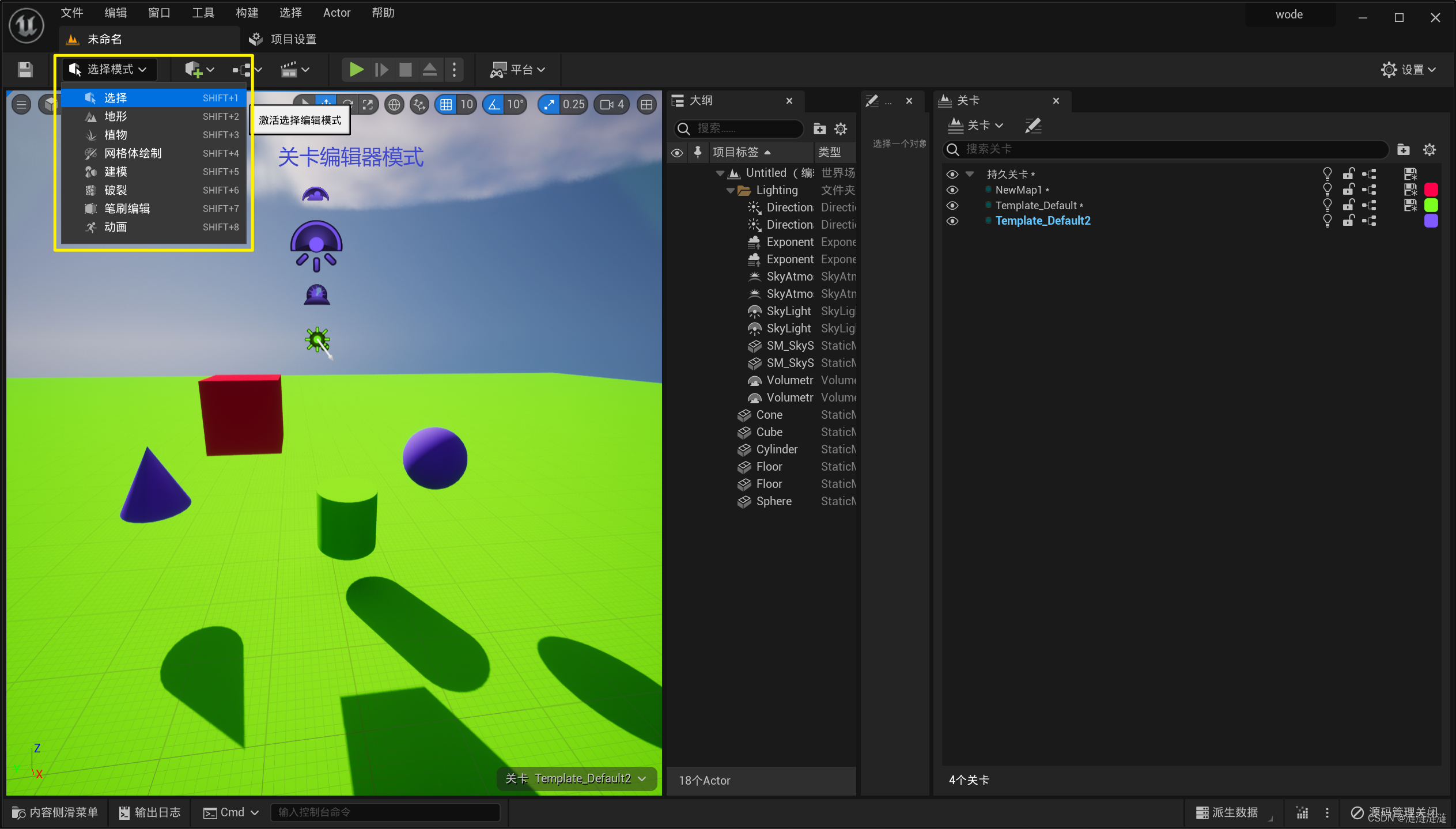Screen dimensions: 1456x829
Task: Collapse the Lighting folder in outliner
Action: point(730,190)
